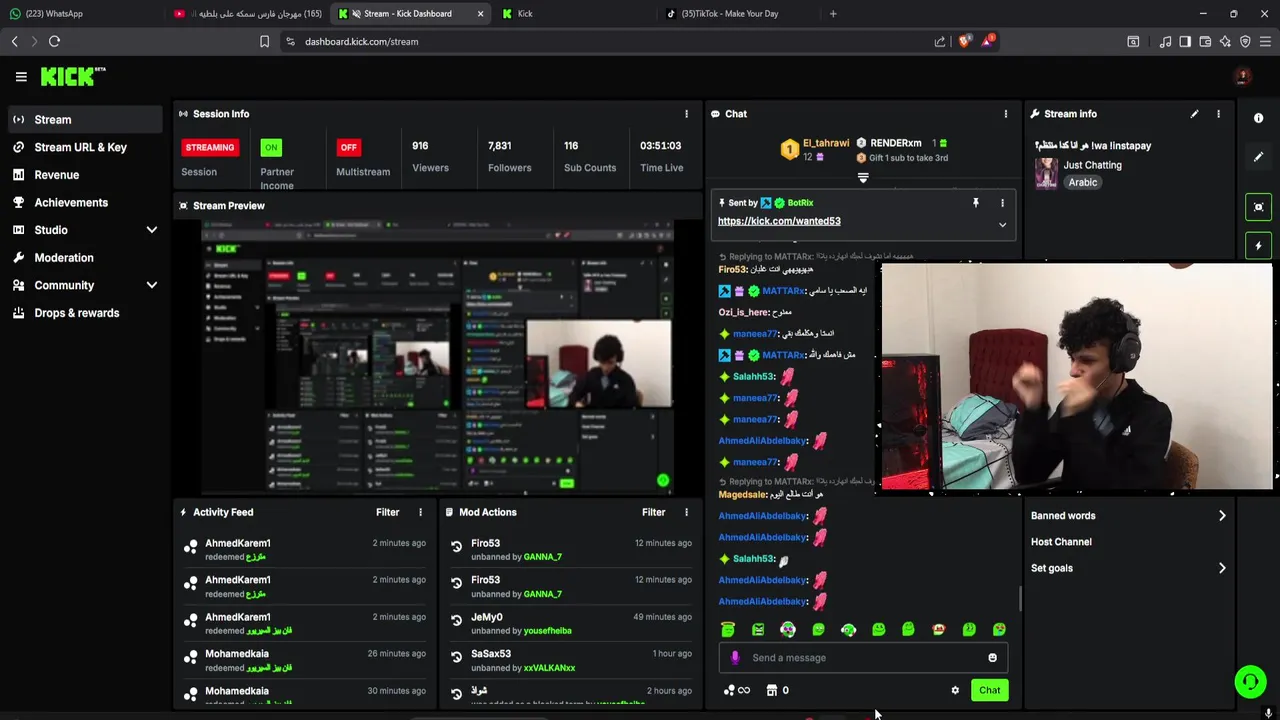This screenshot has width=1280, height=720.
Task: Click the STREAMING session status badge
Action: point(209,147)
